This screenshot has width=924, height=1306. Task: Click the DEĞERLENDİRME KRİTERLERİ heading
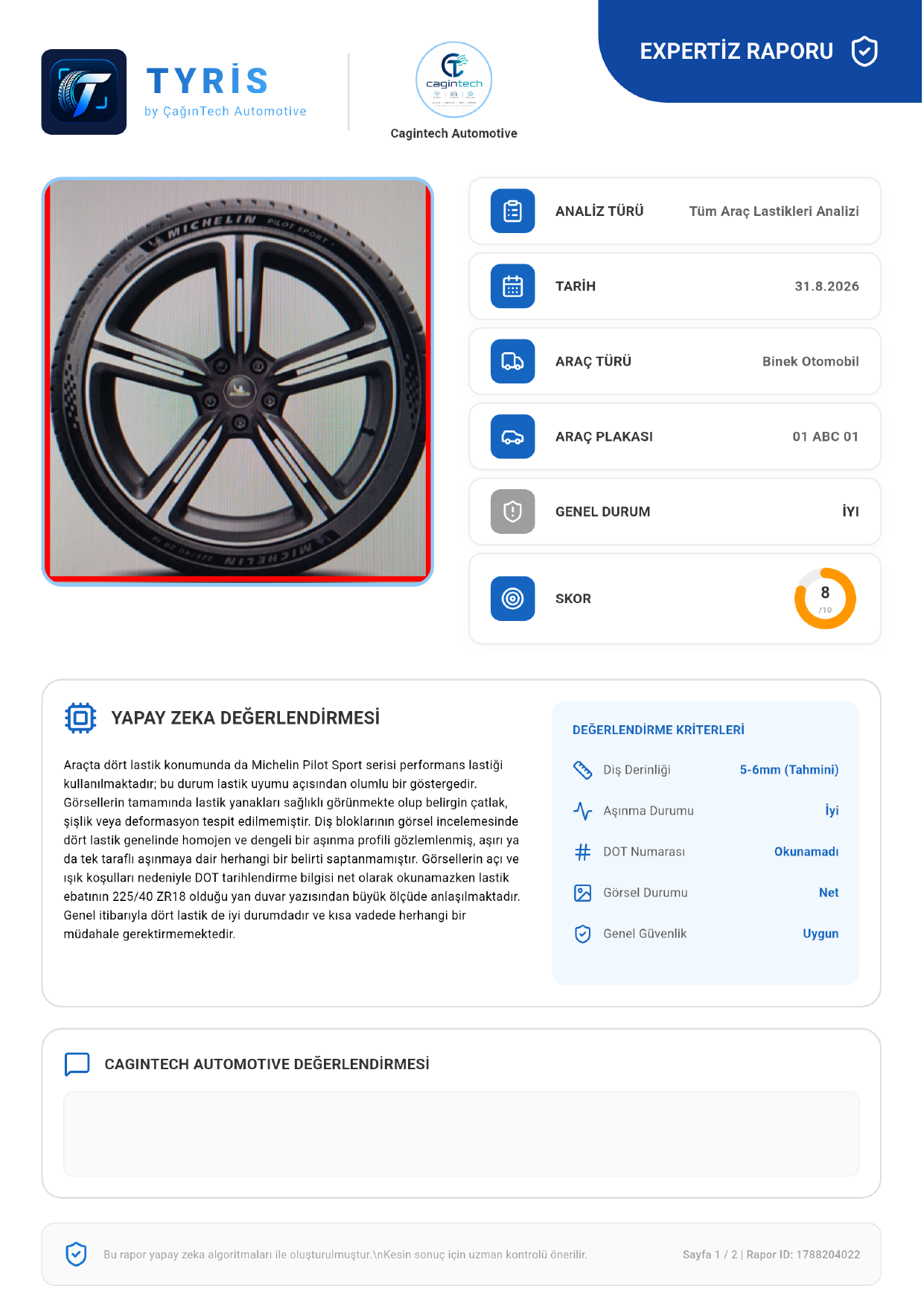pos(658,730)
